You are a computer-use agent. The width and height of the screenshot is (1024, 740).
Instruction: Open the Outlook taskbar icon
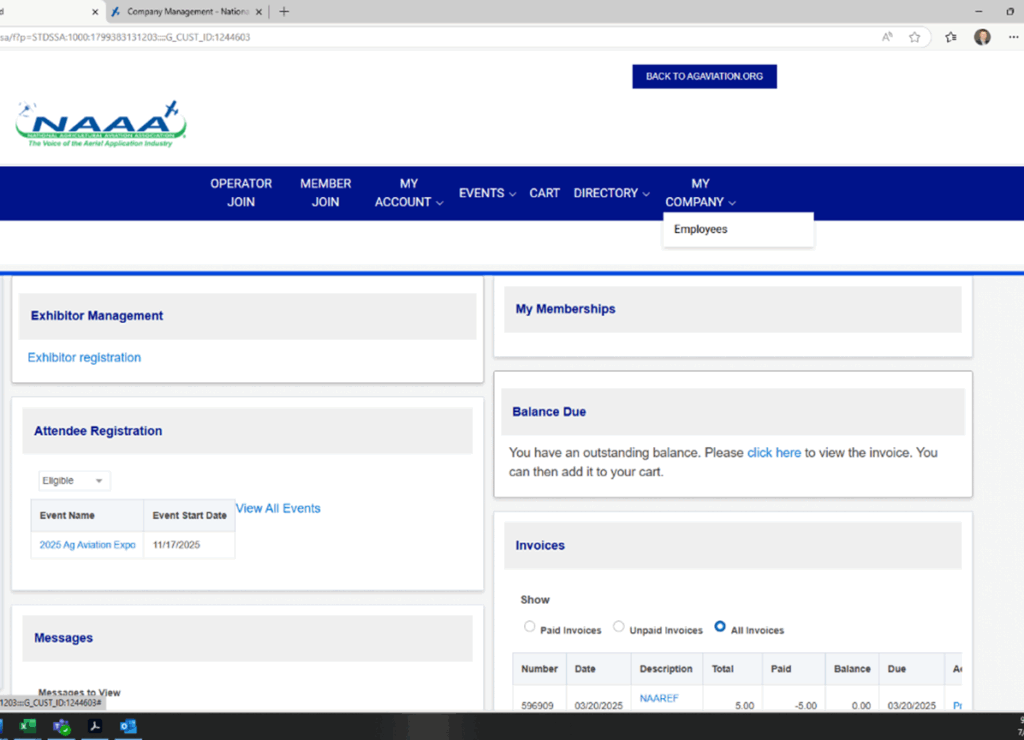[128, 726]
